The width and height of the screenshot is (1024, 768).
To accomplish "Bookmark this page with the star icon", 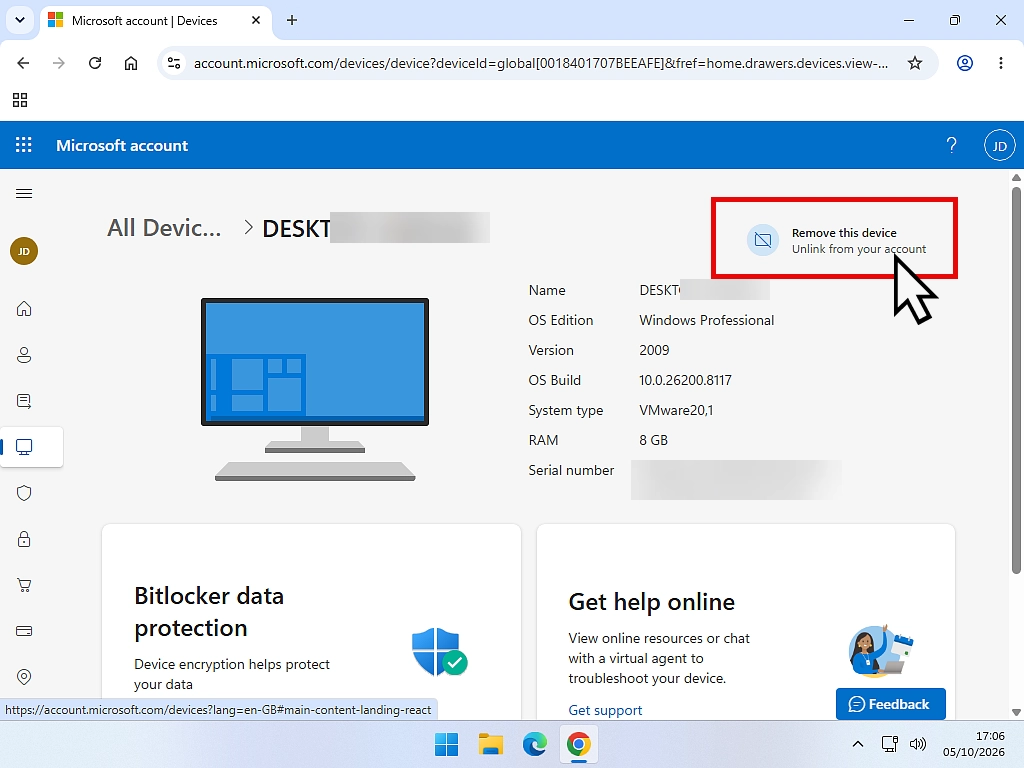I will pyautogui.click(x=915, y=63).
